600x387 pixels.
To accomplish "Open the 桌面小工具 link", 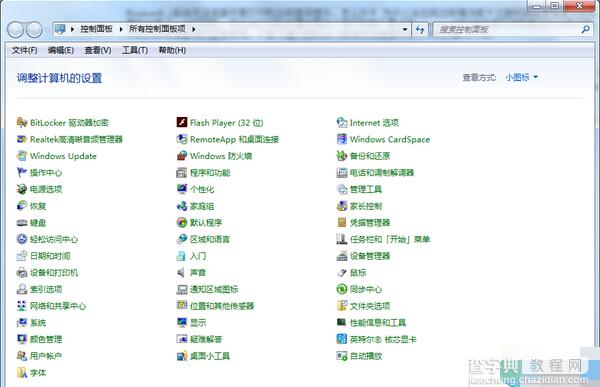I will click(x=210, y=356).
